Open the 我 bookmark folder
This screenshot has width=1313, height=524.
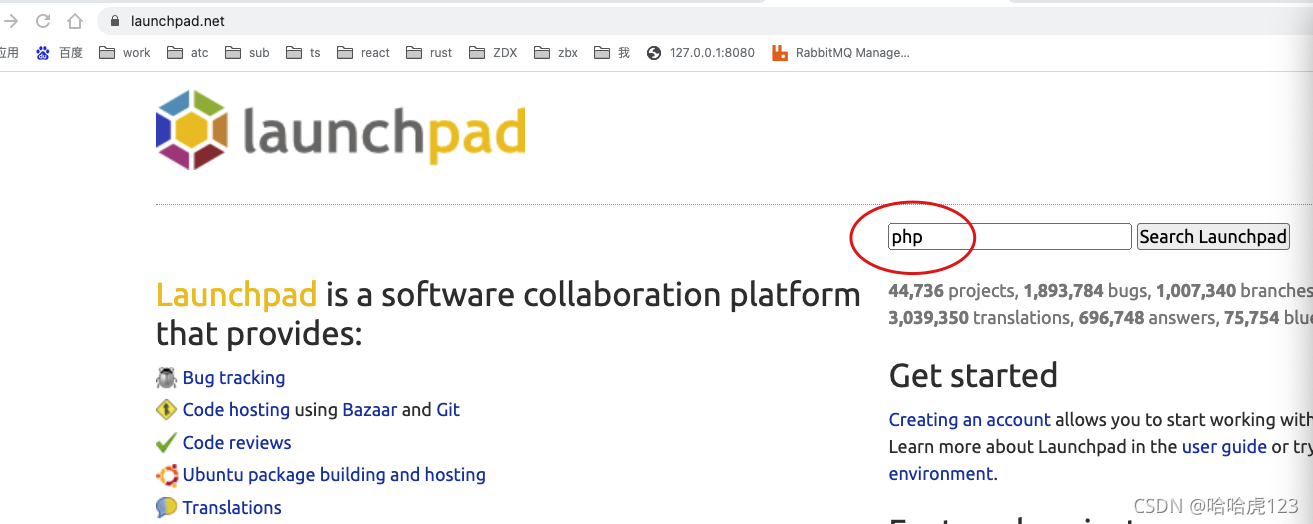pyautogui.click(x=612, y=53)
